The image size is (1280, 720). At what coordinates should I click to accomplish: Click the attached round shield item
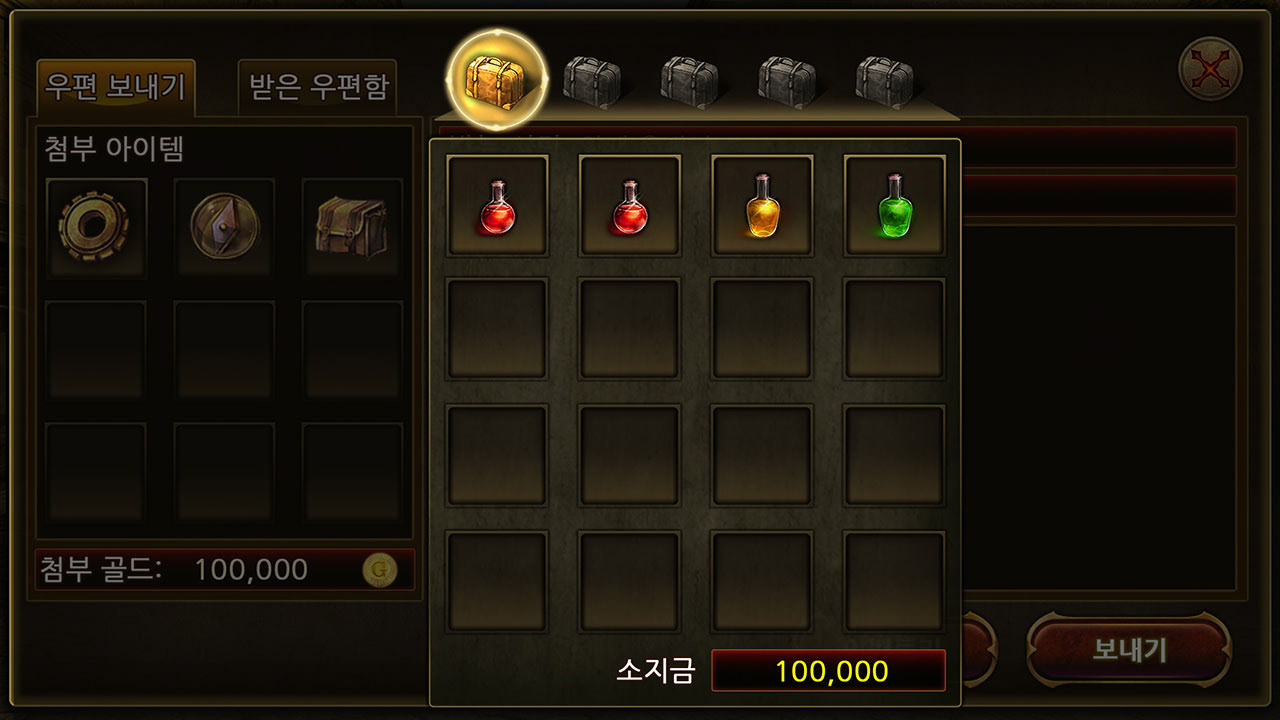224,227
